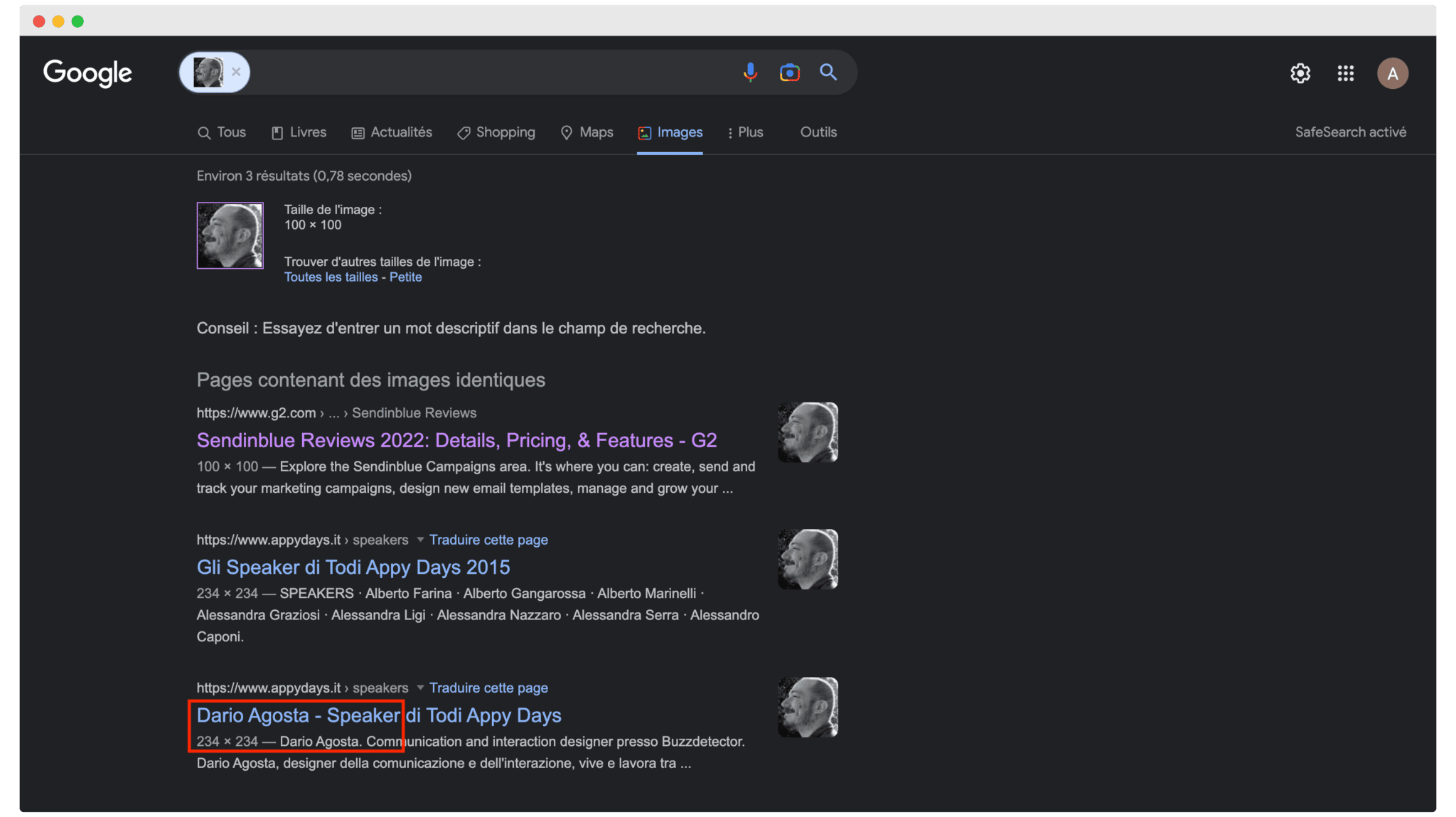This screenshot has width=1456, height=817.
Task: Translate the Dario Agosta result page
Action: click(x=488, y=688)
